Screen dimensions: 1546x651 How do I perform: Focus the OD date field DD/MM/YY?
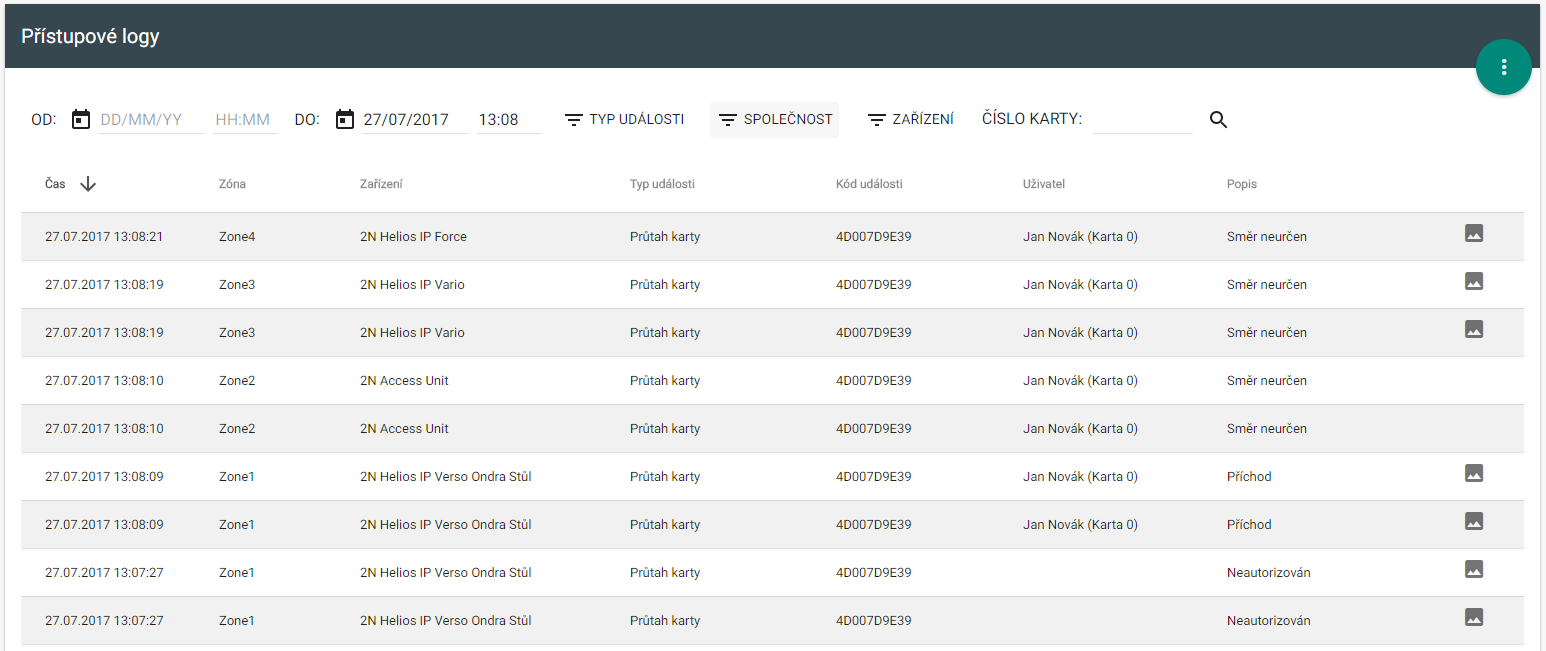pyautogui.click(x=152, y=120)
